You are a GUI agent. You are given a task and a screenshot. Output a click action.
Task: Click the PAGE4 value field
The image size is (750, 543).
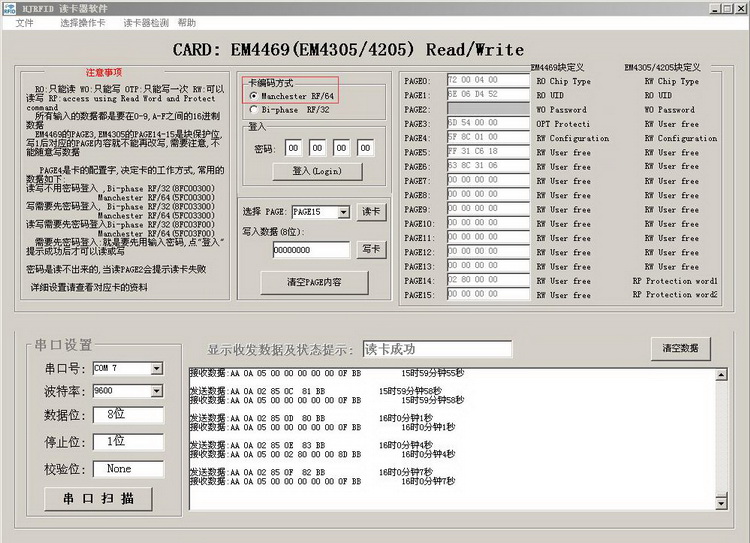pos(488,137)
